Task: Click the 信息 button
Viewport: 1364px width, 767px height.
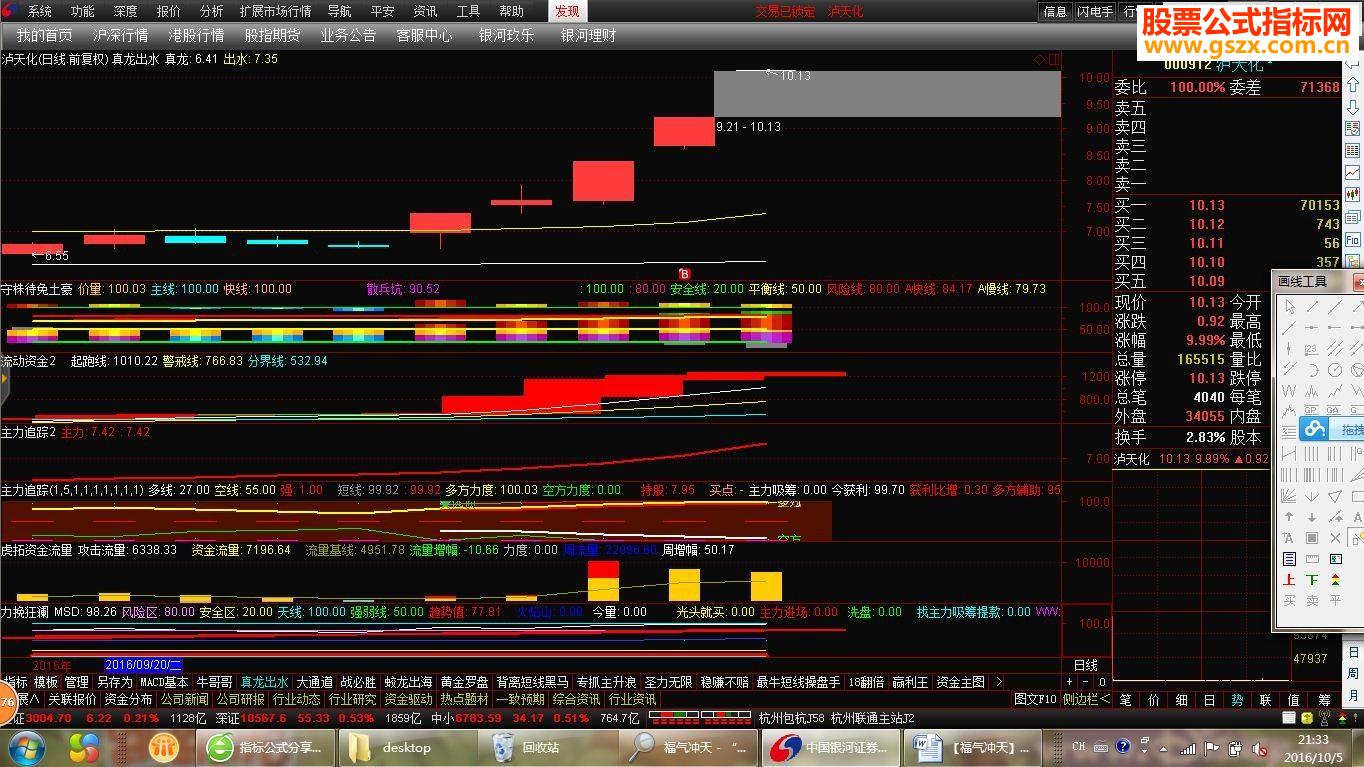Action: pyautogui.click(x=1055, y=12)
